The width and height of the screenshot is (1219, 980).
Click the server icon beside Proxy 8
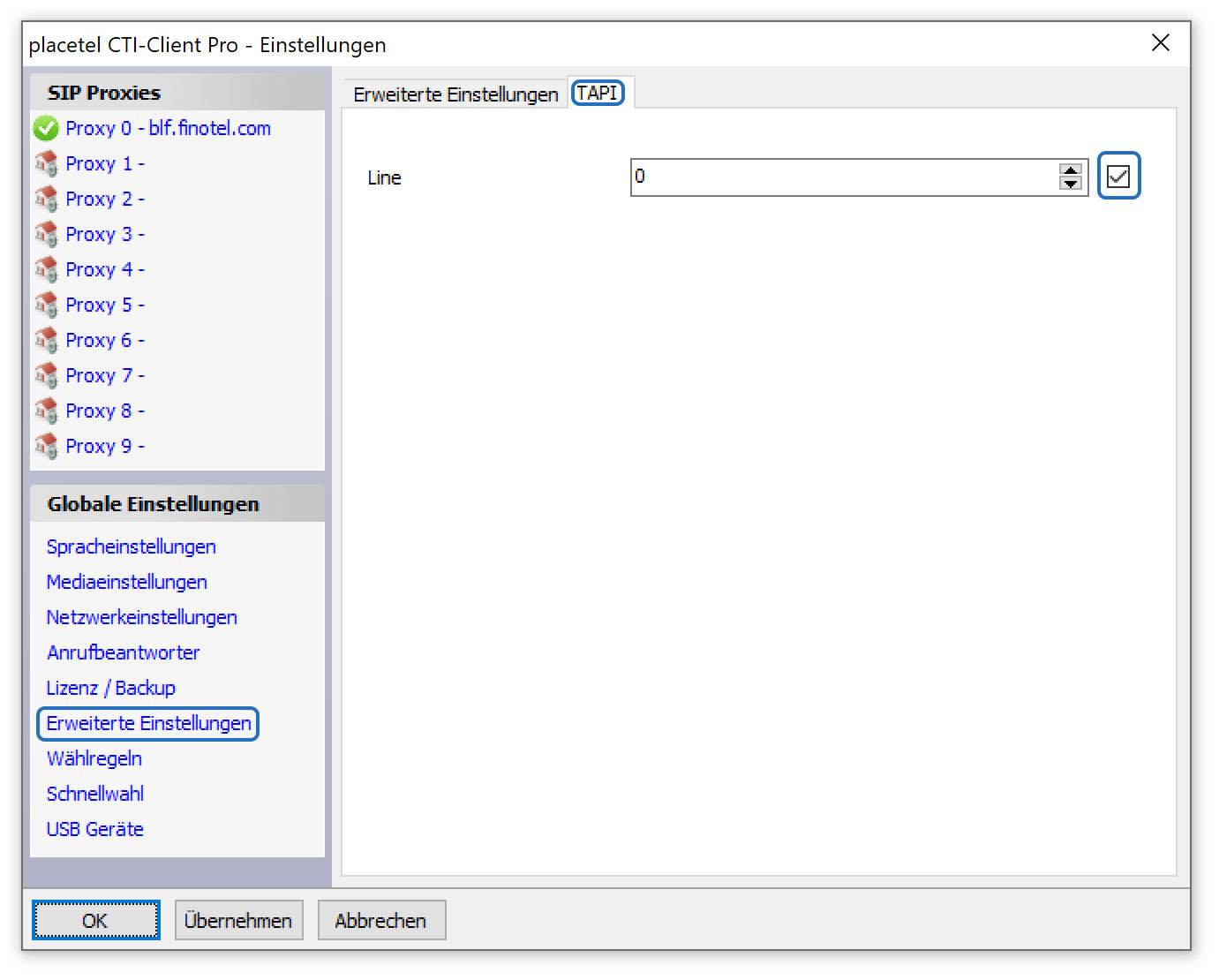[x=46, y=411]
